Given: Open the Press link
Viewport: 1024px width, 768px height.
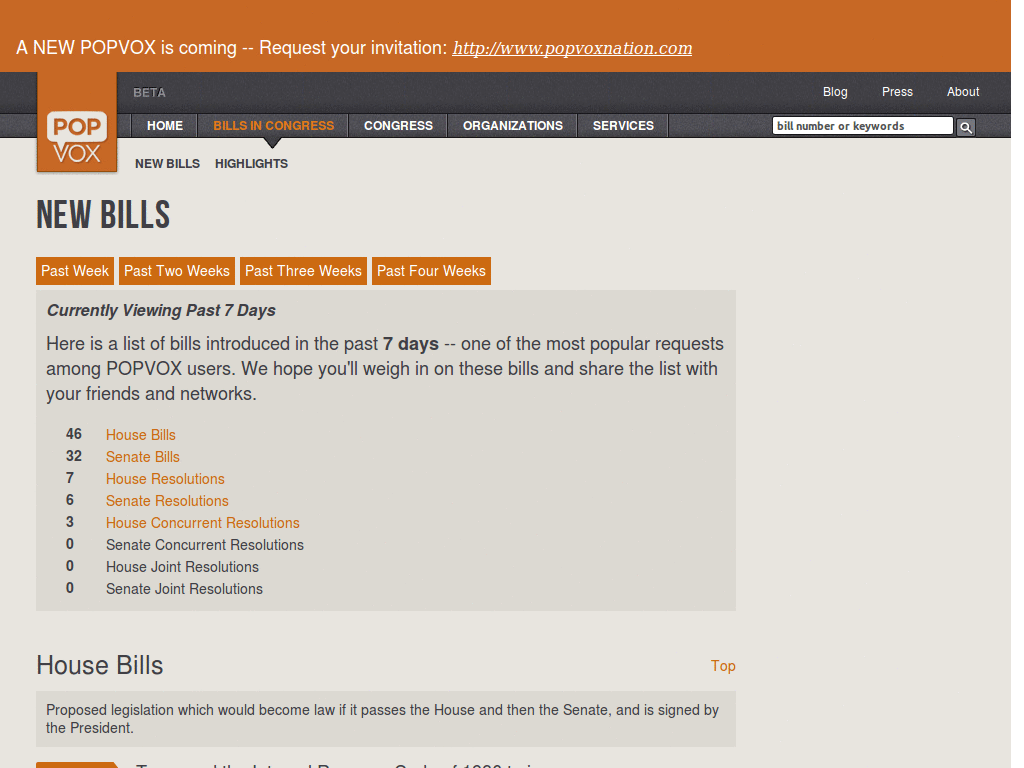Looking at the screenshot, I should 897,92.
